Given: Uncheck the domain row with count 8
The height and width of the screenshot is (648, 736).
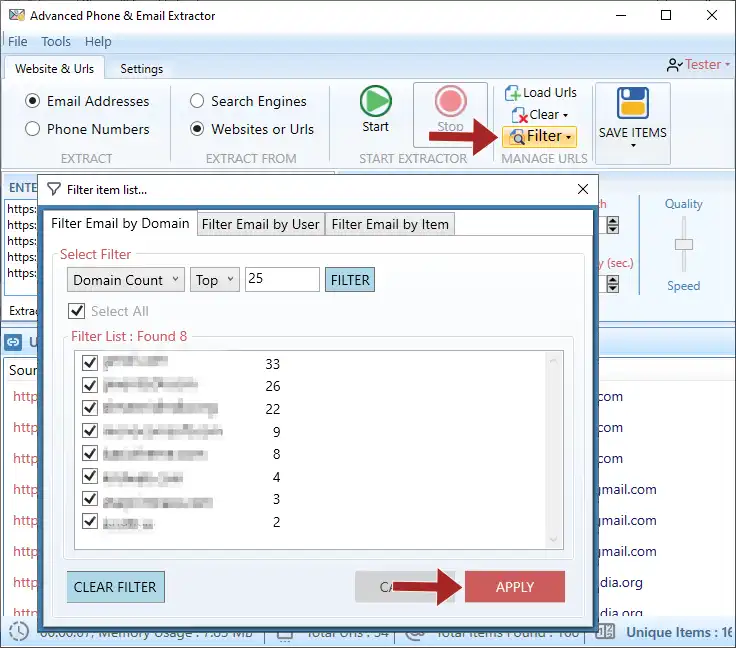Looking at the screenshot, I should point(90,453).
